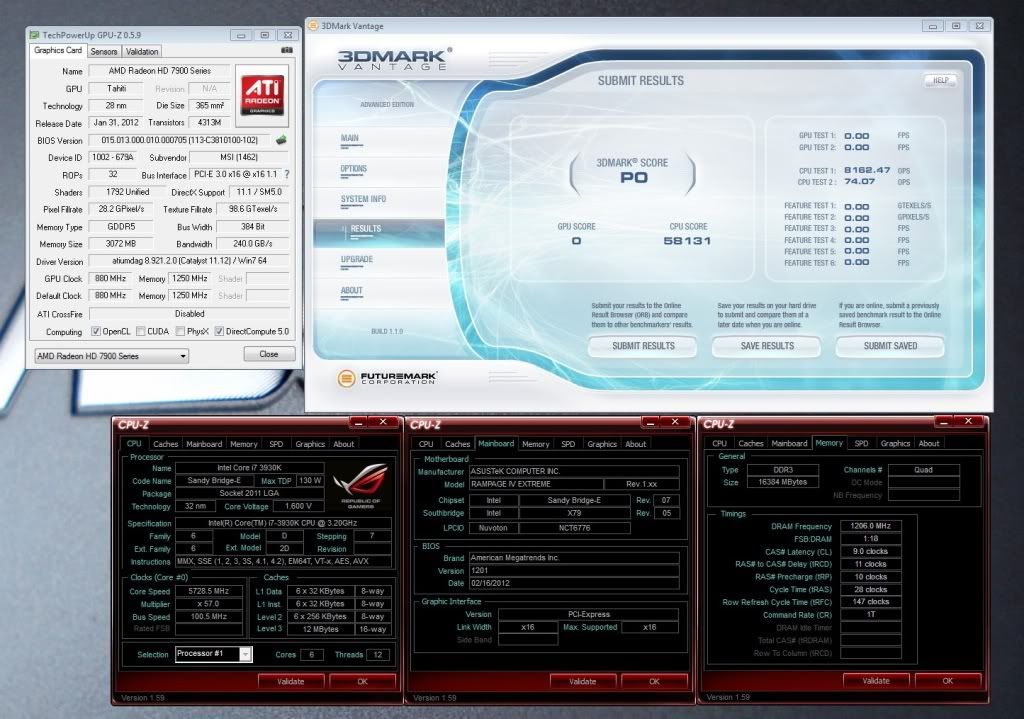Click the bus interface question mark icon
Viewport: 1024px width, 719px height.
point(287,174)
